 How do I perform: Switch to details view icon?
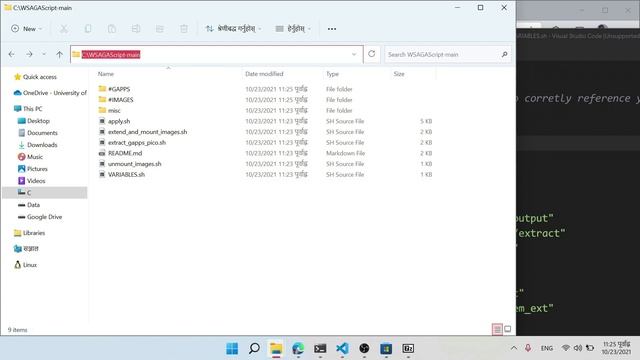[x=497, y=329]
